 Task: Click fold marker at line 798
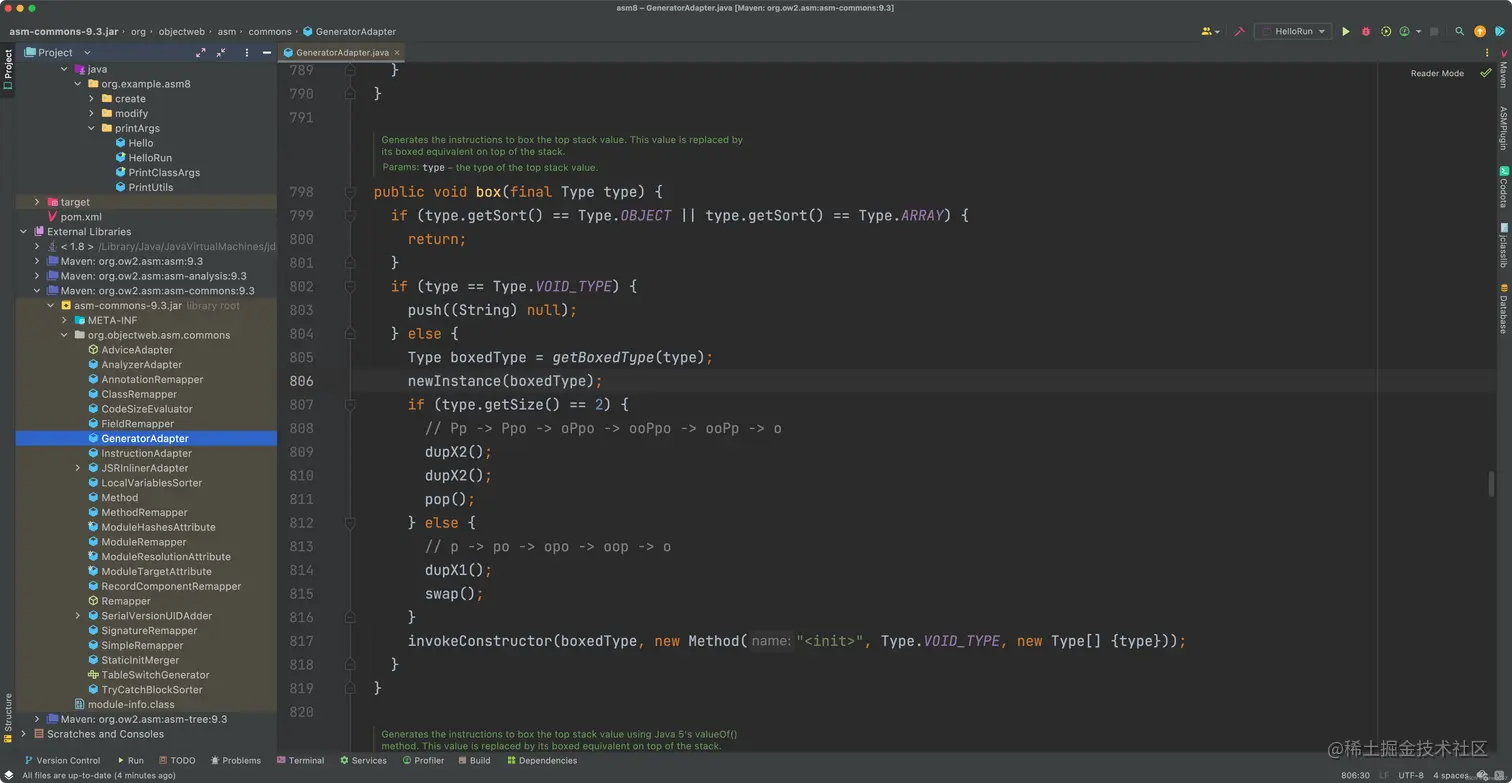[350, 191]
